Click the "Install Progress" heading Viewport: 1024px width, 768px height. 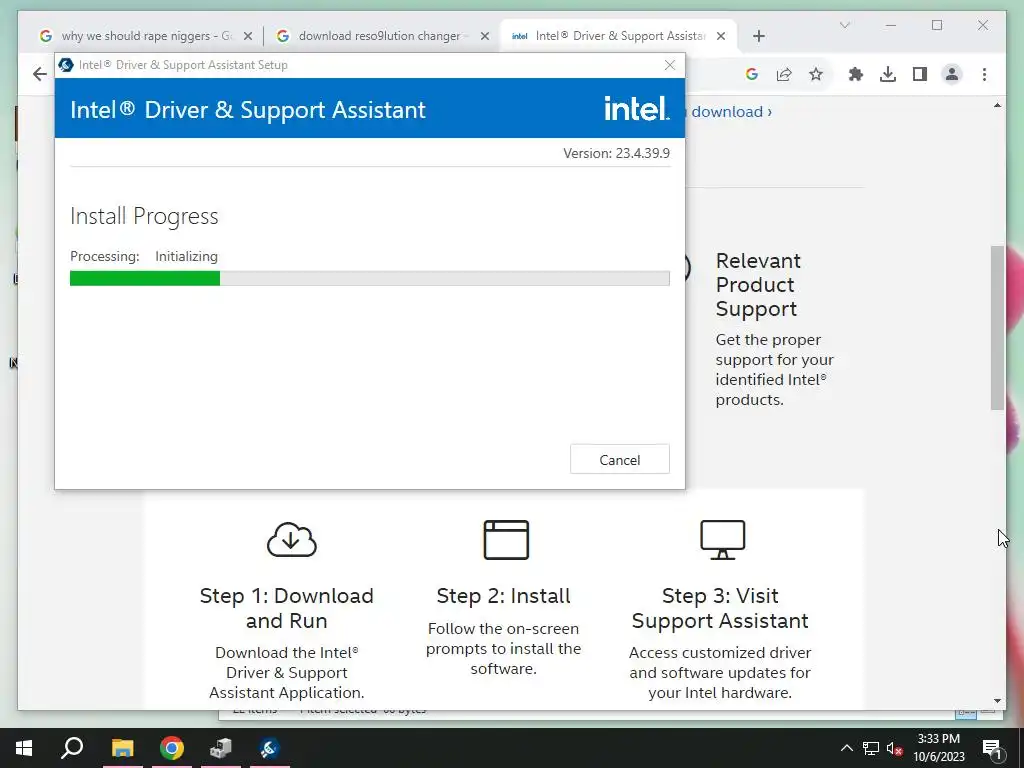click(x=144, y=216)
